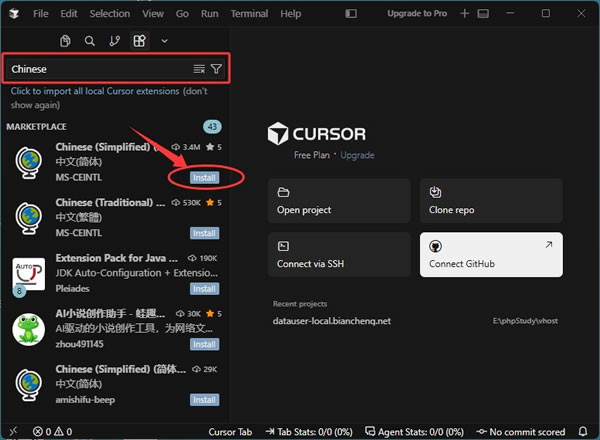Viewport: 600px width, 440px height.
Task: Click the Connect via SSH card
Action: (x=339, y=254)
